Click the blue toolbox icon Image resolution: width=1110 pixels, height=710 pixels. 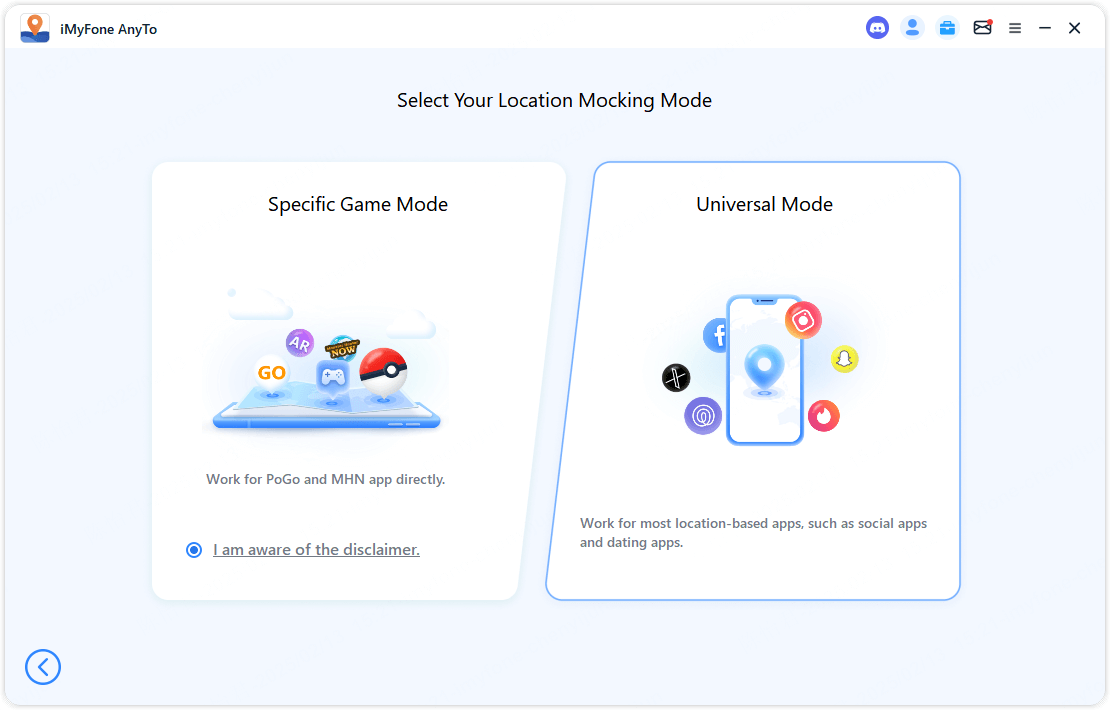click(947, 28)
